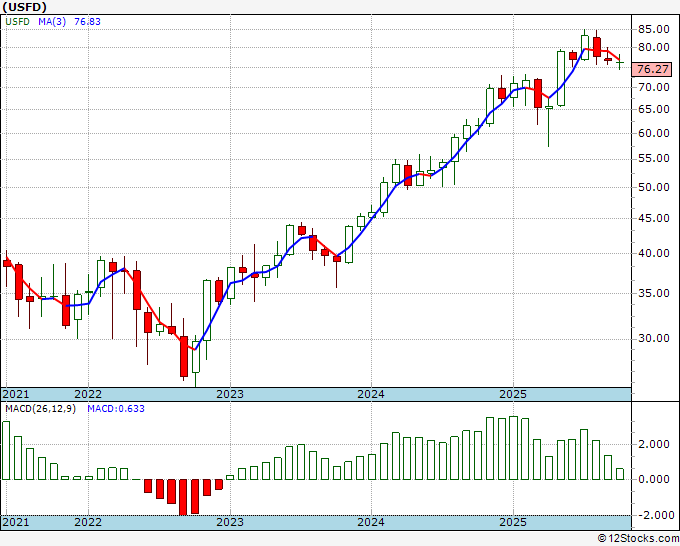Click the lowest red MACD bar near -2.000
680x546 pixels.
pyautogui.click(x=183, y=497)
